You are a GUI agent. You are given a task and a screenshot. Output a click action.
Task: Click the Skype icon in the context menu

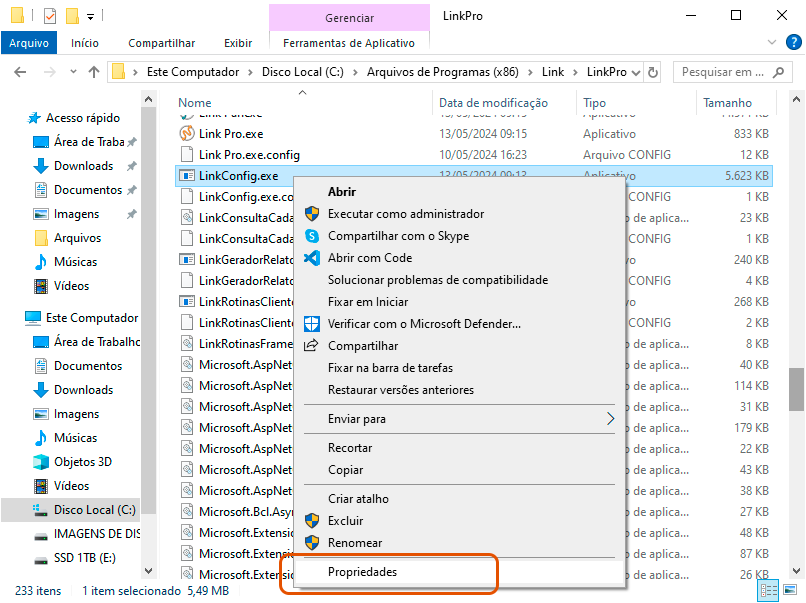click(x=311, y=236)
